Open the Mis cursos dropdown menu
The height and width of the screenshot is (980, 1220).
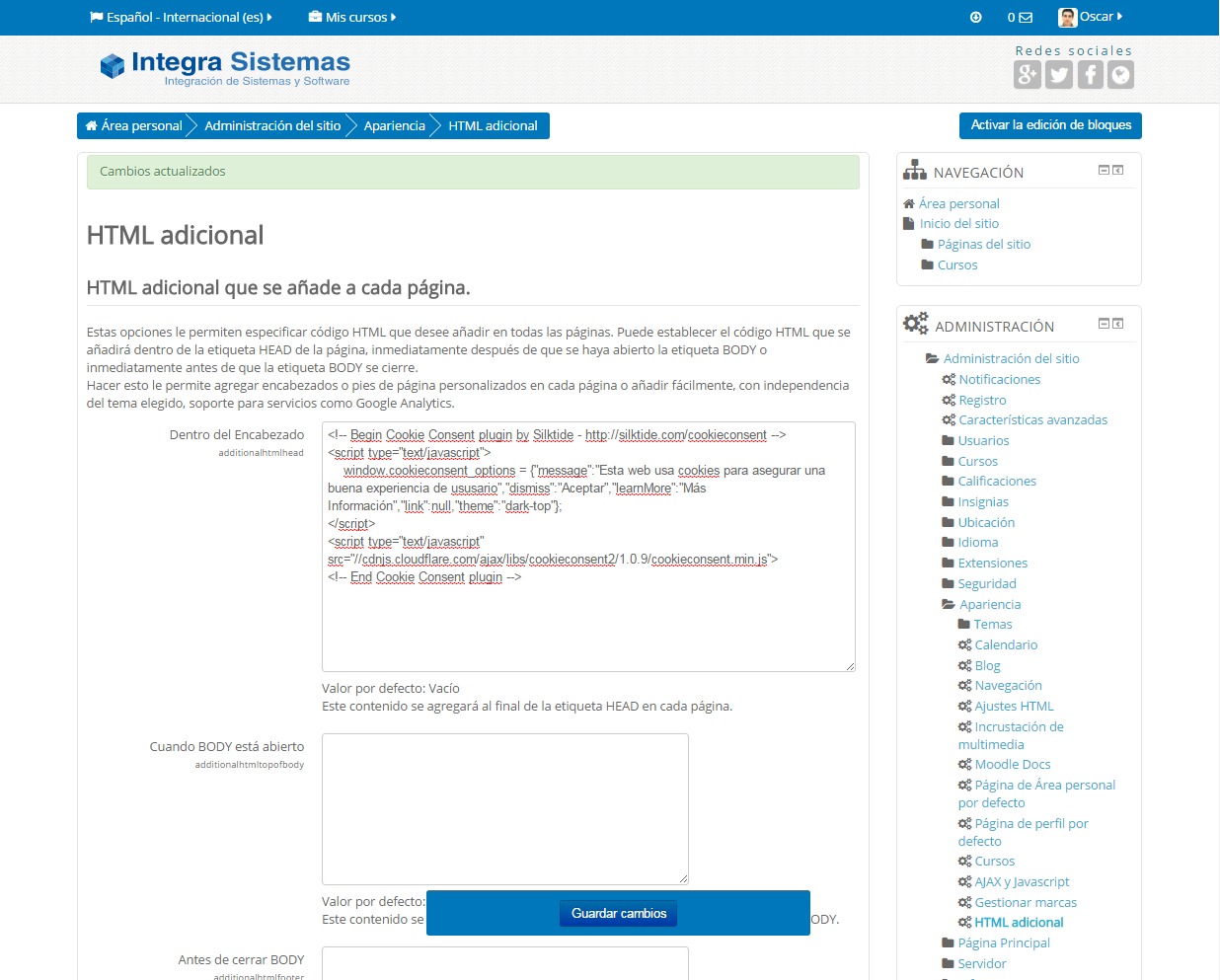pyautogui.click(x=352, y=17)
